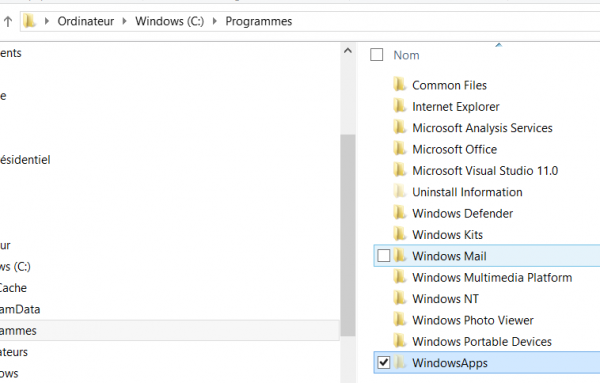The width and height of the screenshot is (600, 383).
Task: Select the 'ents' item in navigation tree
Action: [11, 53]
